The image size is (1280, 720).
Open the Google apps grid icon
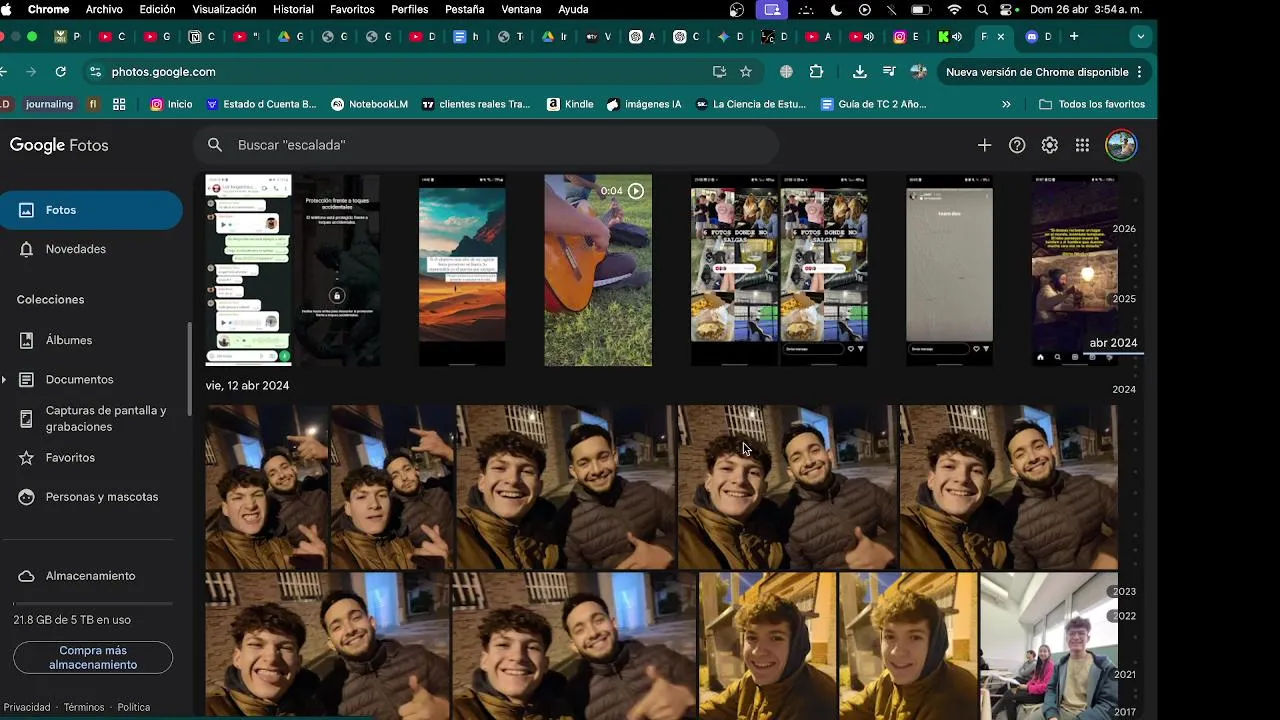[1082, 145]
